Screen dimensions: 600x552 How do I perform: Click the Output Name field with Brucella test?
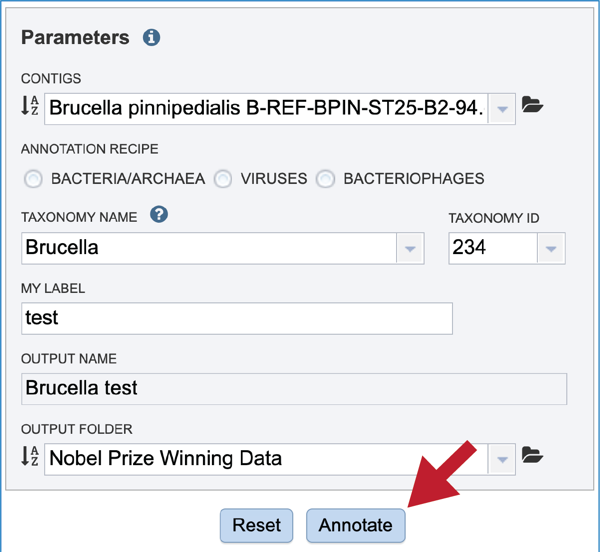pos(294,389)
